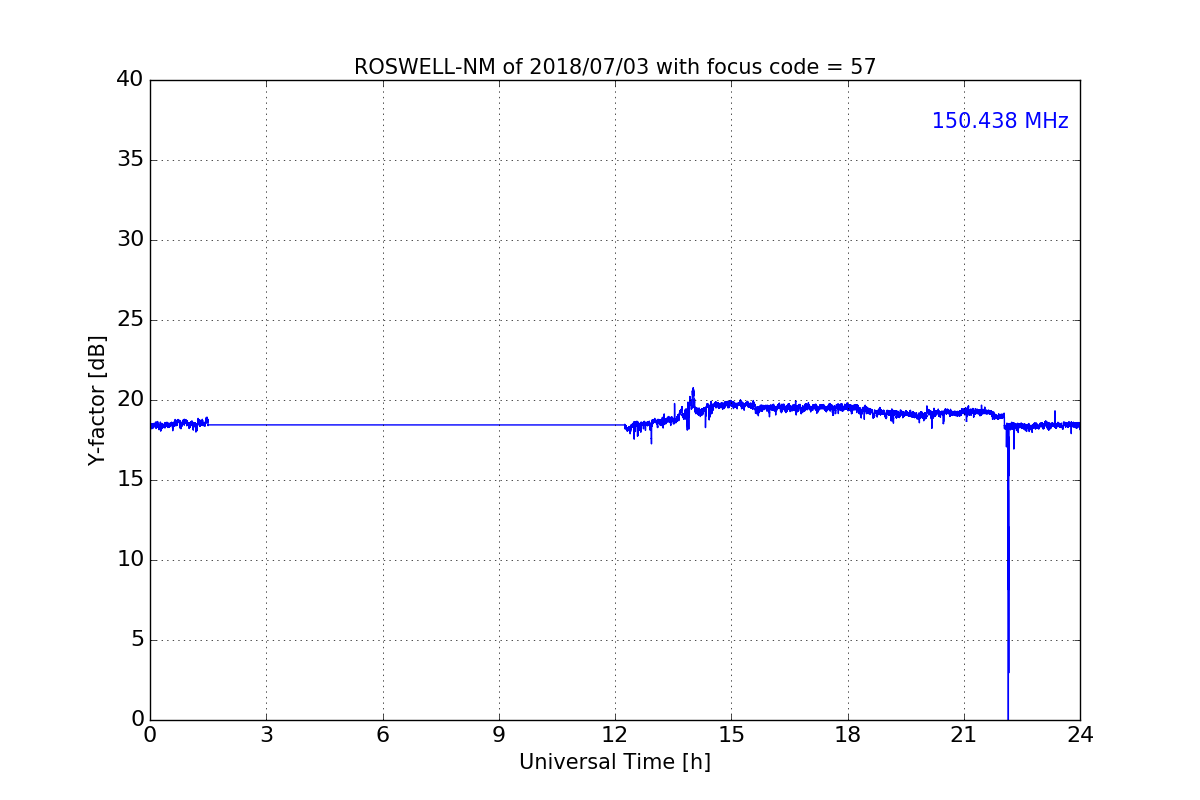This screenshot has height=800, width=1200.
Task: Click the x-axis tick label '6'
Action: (x=383, y=735)
